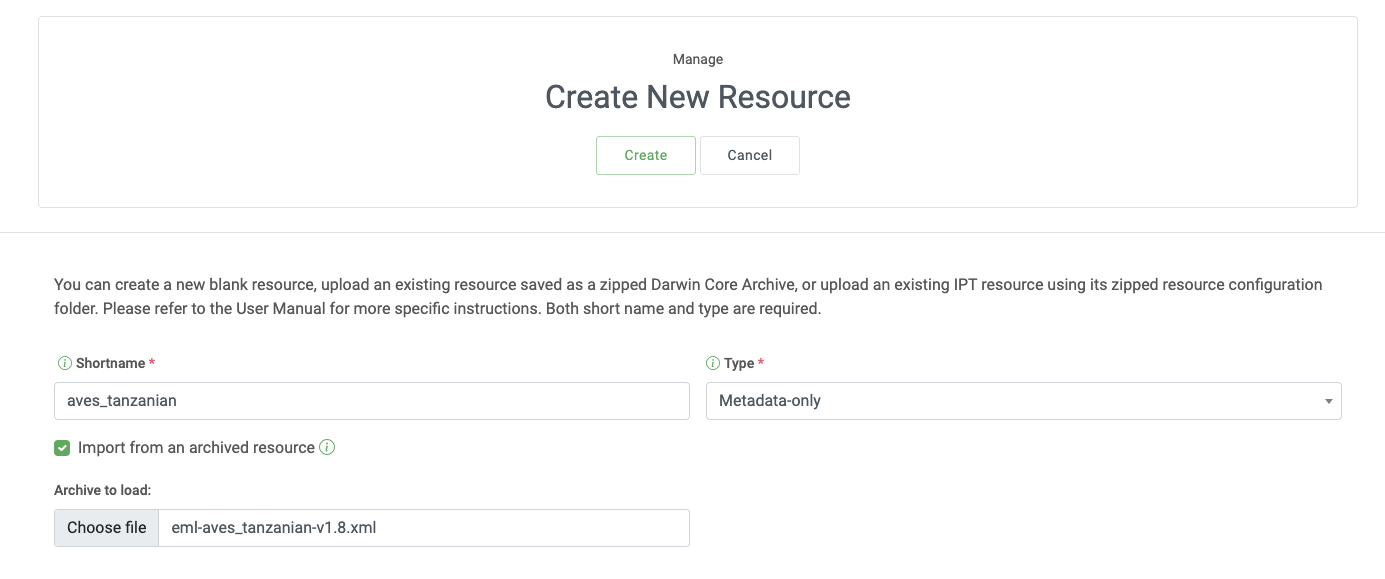Click the Shortname field label
This screenshot has height=579, width=1385.
pyautogui.click(x=110, y=363)
